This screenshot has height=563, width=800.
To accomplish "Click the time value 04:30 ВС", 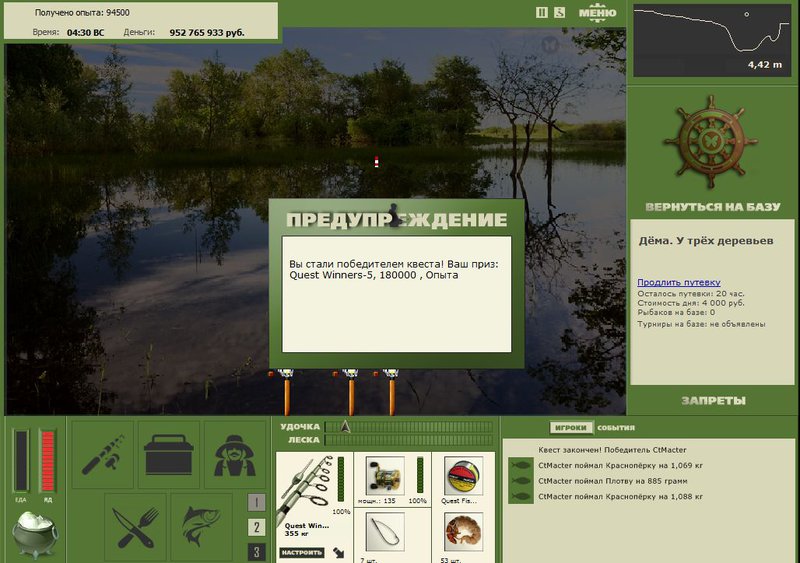I will [85, 32].
